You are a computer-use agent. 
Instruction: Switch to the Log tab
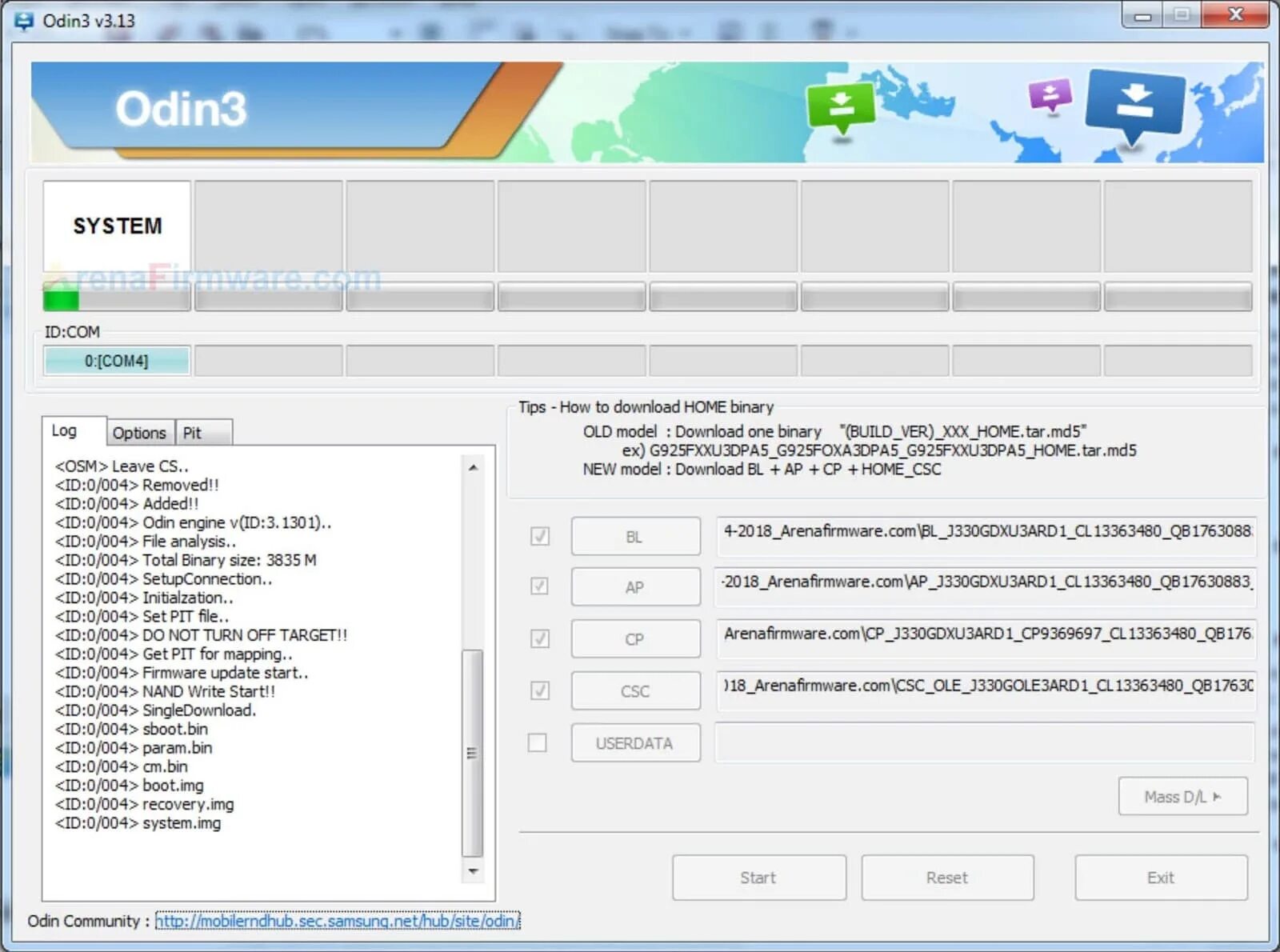pos(74,431)
